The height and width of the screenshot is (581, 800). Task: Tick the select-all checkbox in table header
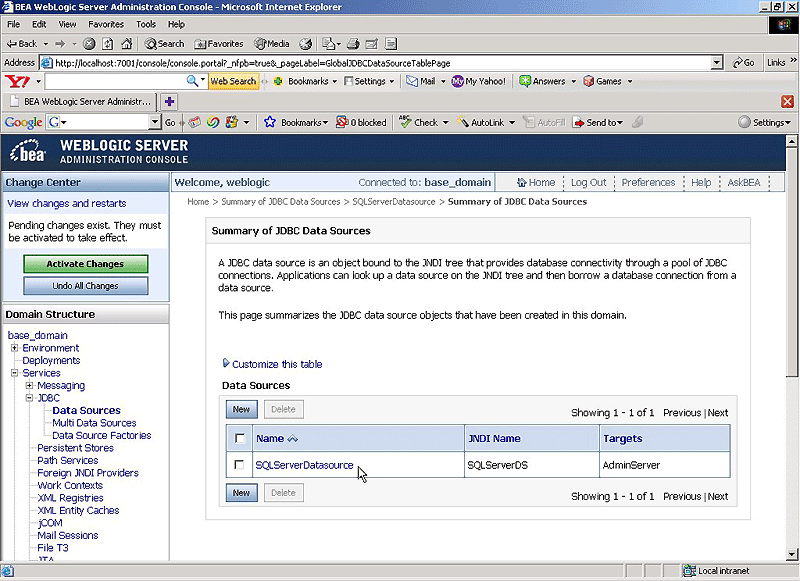pyautogui.click(x=240, y=438)
